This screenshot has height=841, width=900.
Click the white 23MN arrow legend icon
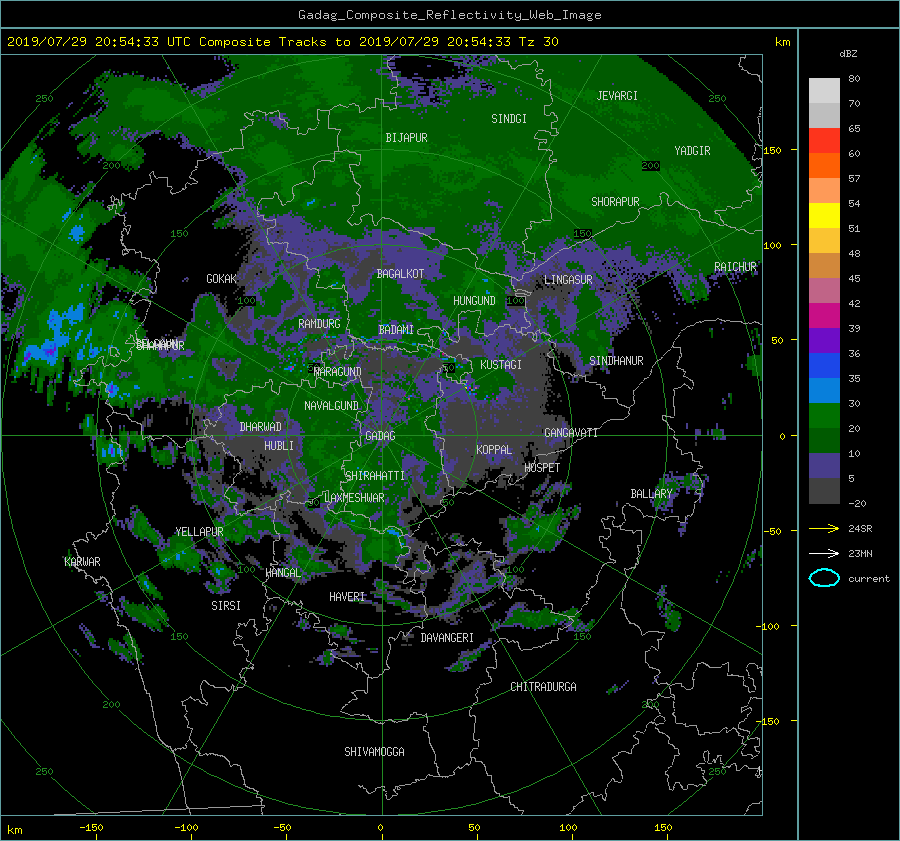coord(824,553)
